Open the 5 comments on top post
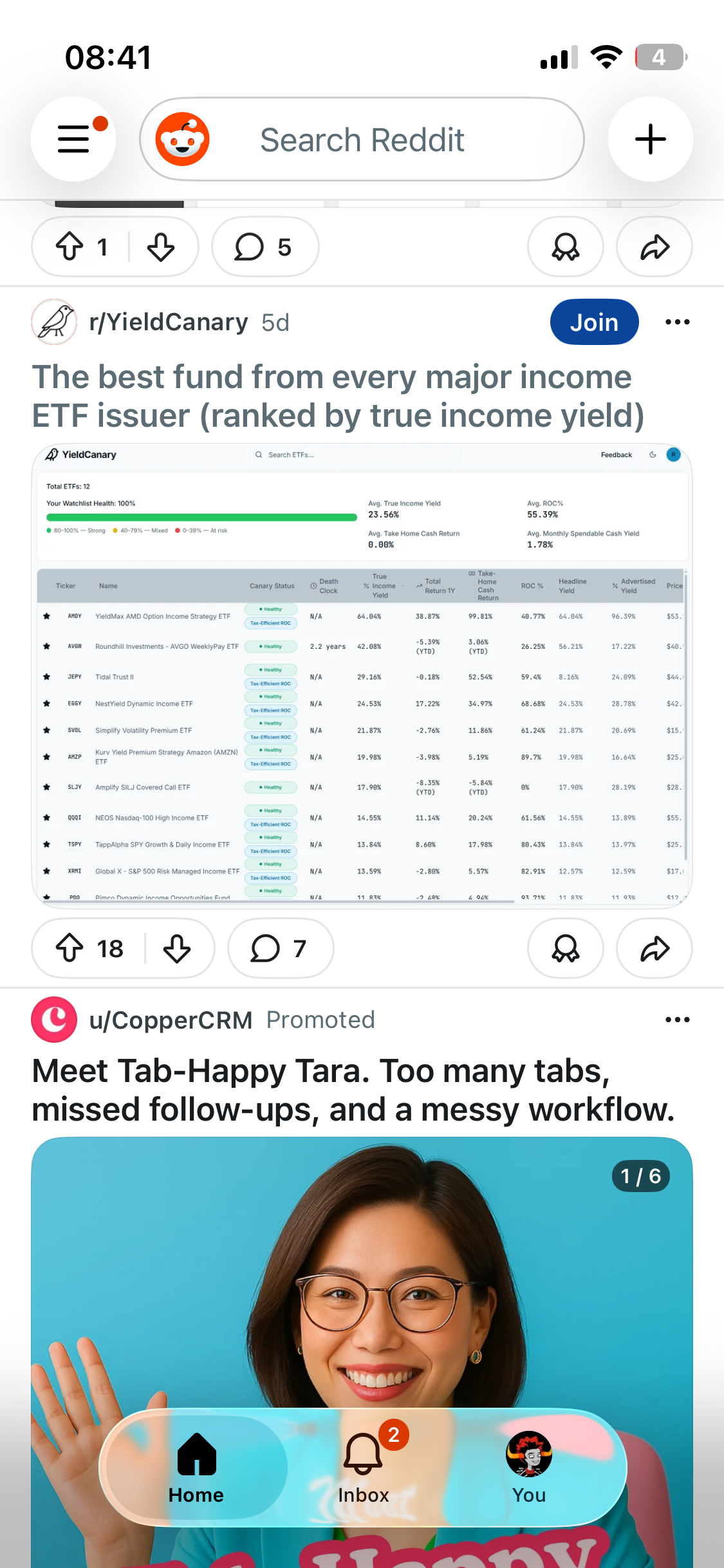724x1568 pixels. click(265, 247)
